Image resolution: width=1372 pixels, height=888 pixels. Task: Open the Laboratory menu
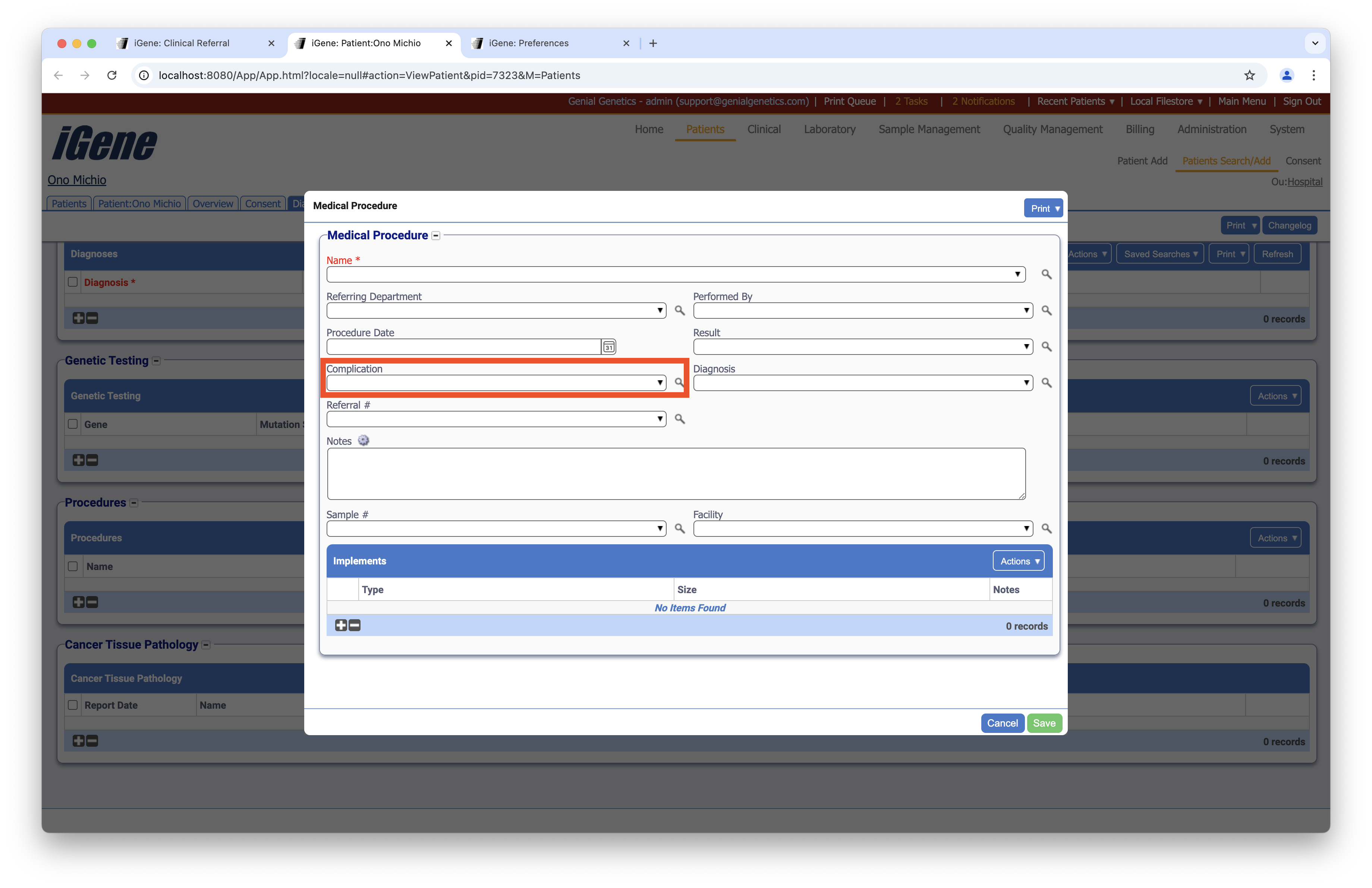[829, 129]
